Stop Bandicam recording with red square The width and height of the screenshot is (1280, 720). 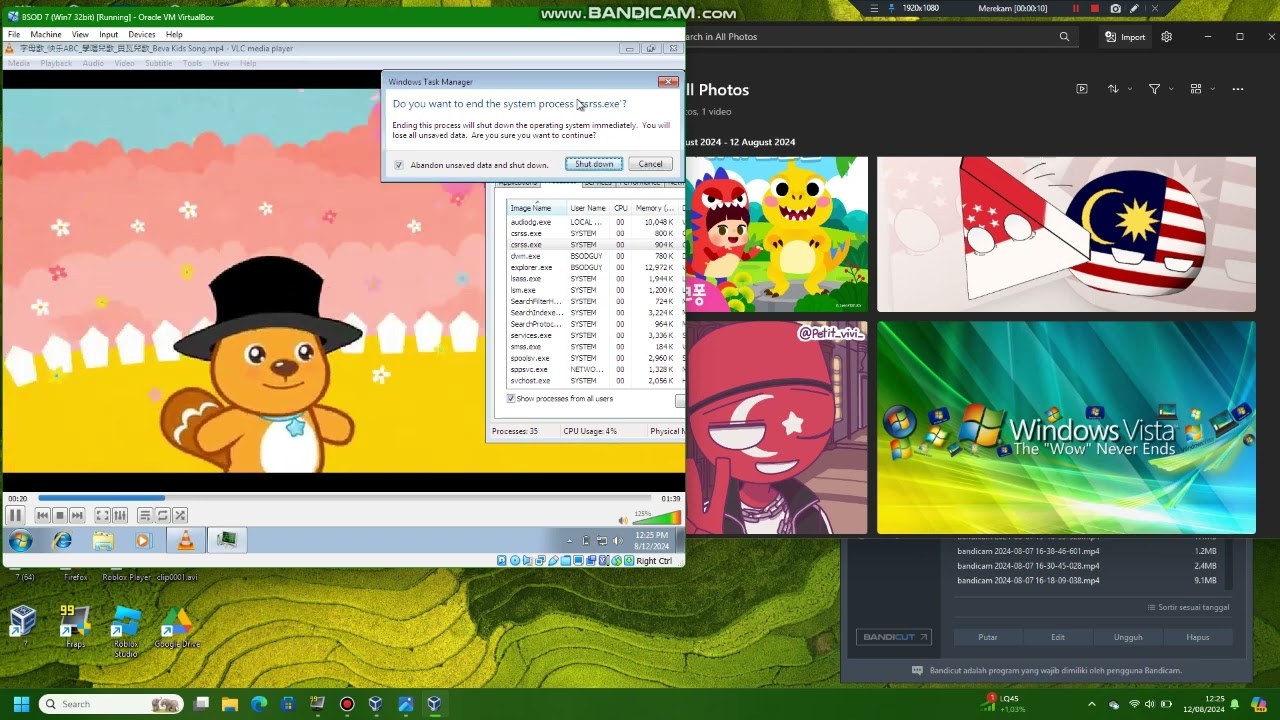coord(1095,8)
